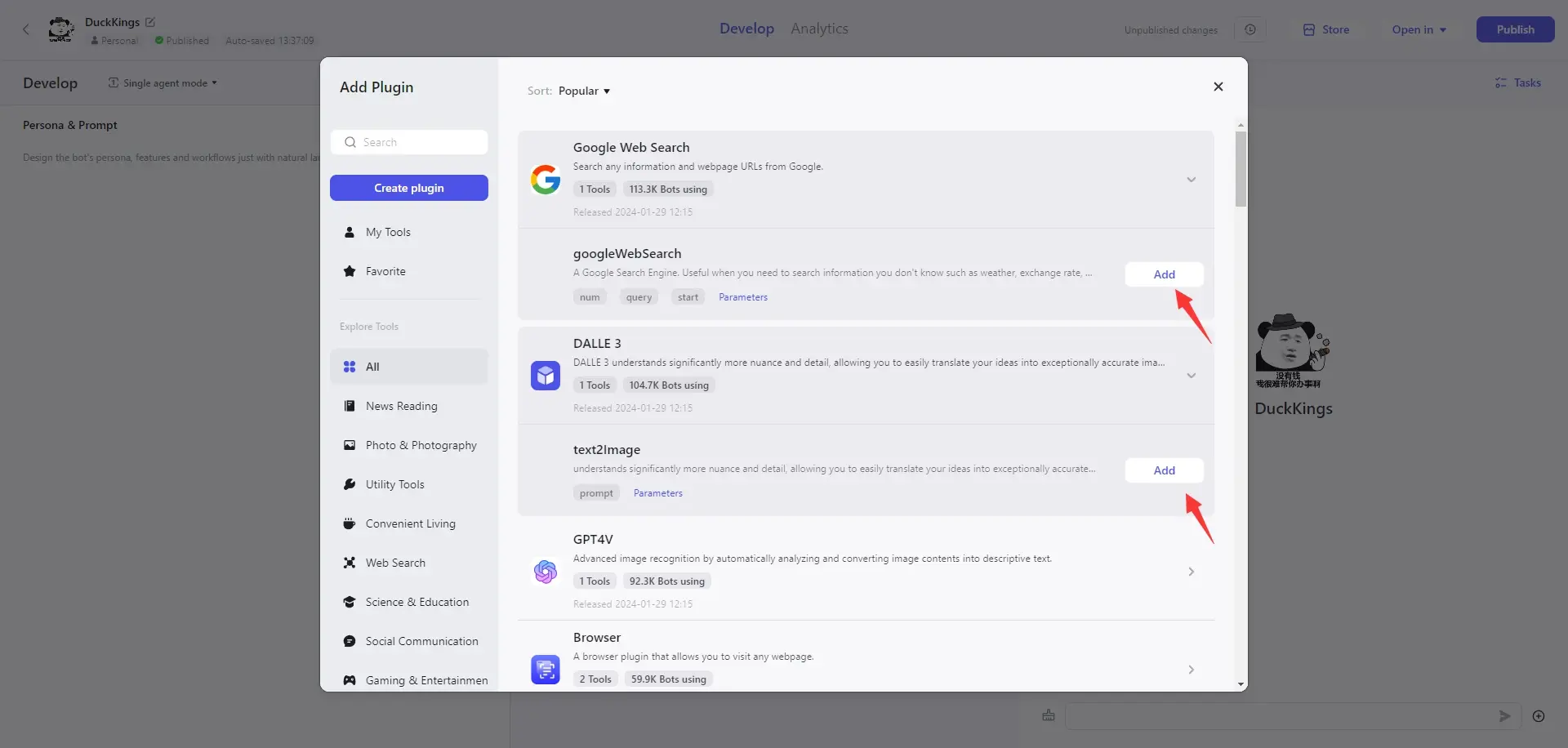
Task: Select My Tools in sidebar
Action: coord(409,232)
